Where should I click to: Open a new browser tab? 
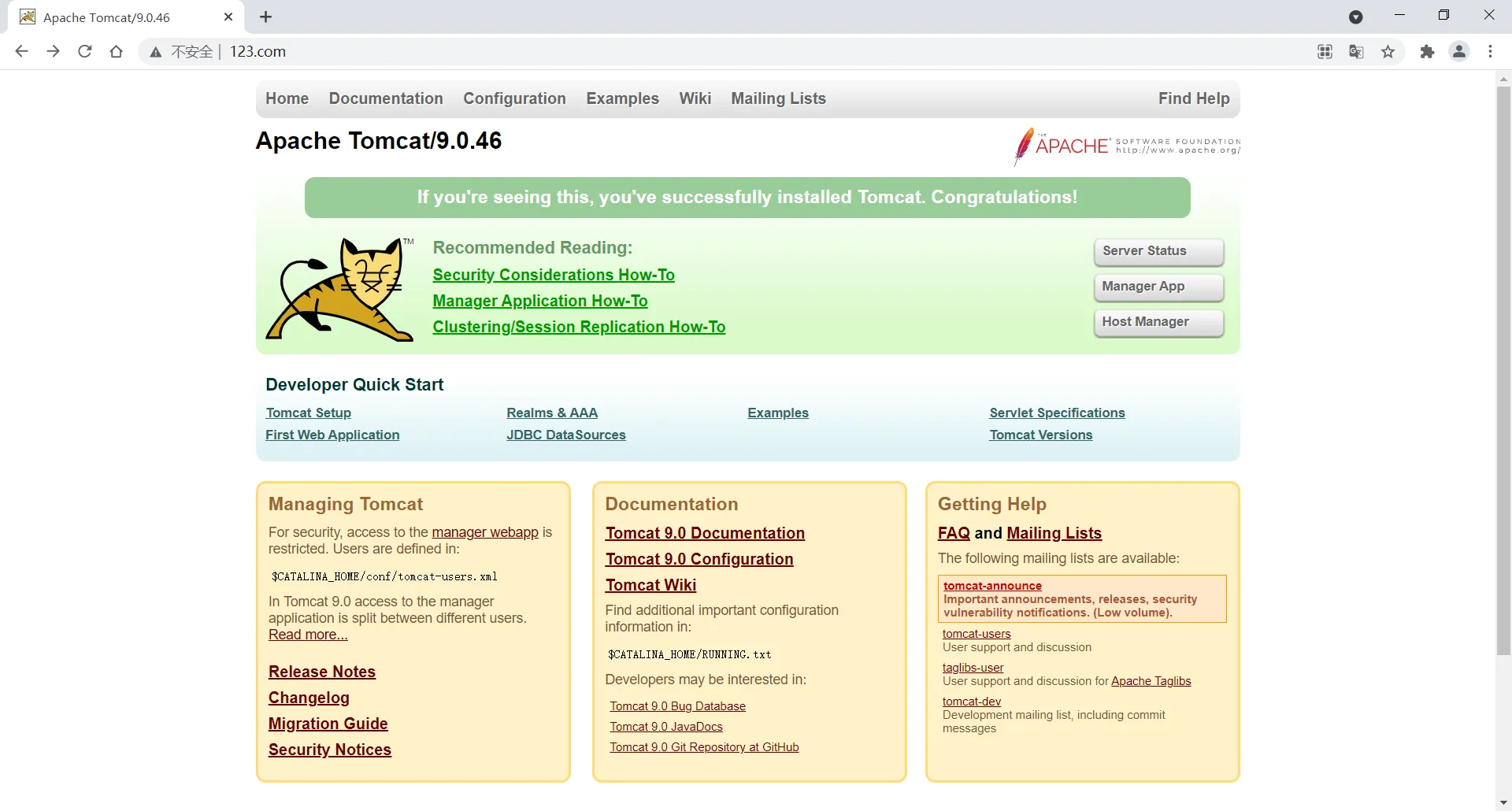pos(266,17)
